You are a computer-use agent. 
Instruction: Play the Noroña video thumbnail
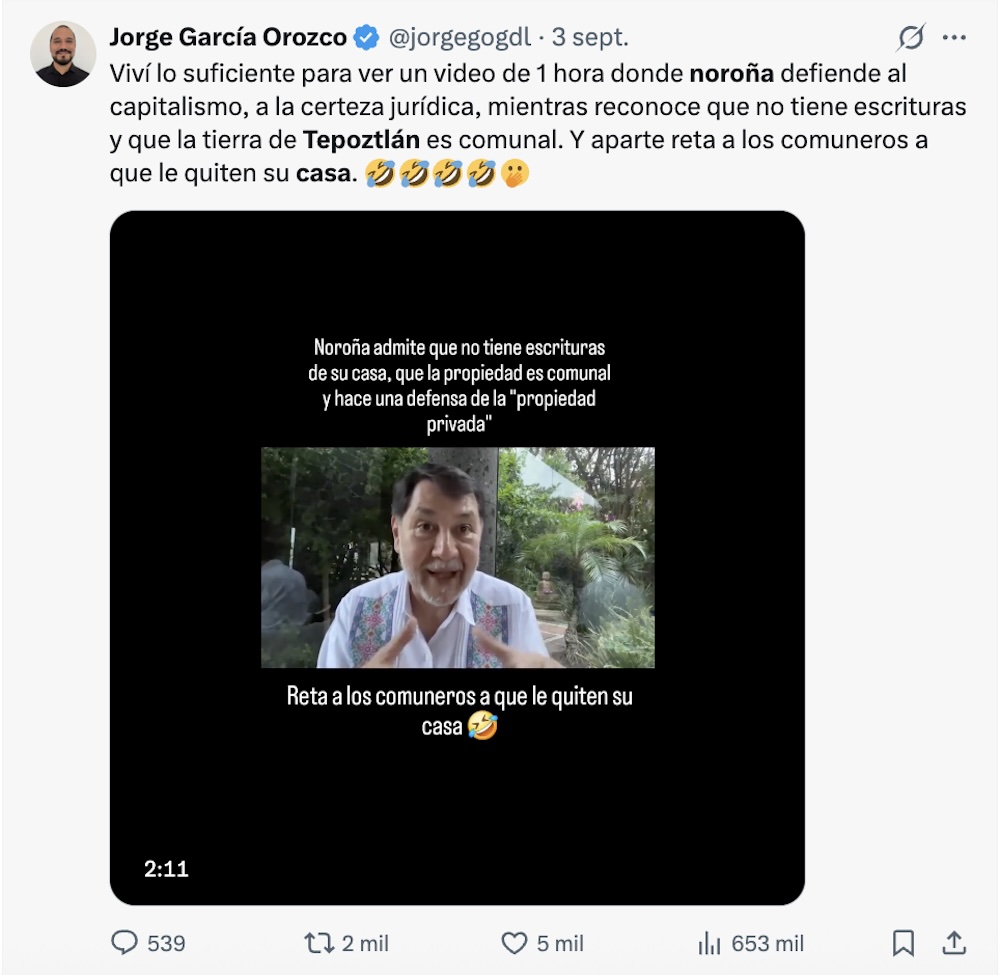click(457, 554)
